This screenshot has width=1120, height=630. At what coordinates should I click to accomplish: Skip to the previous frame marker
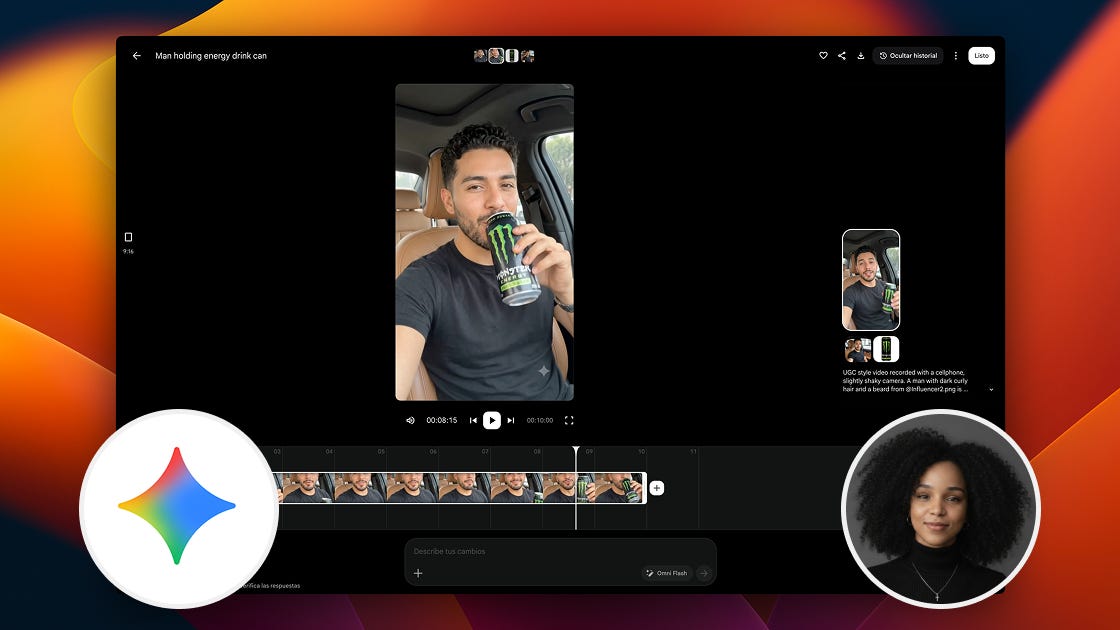(473, 421)
